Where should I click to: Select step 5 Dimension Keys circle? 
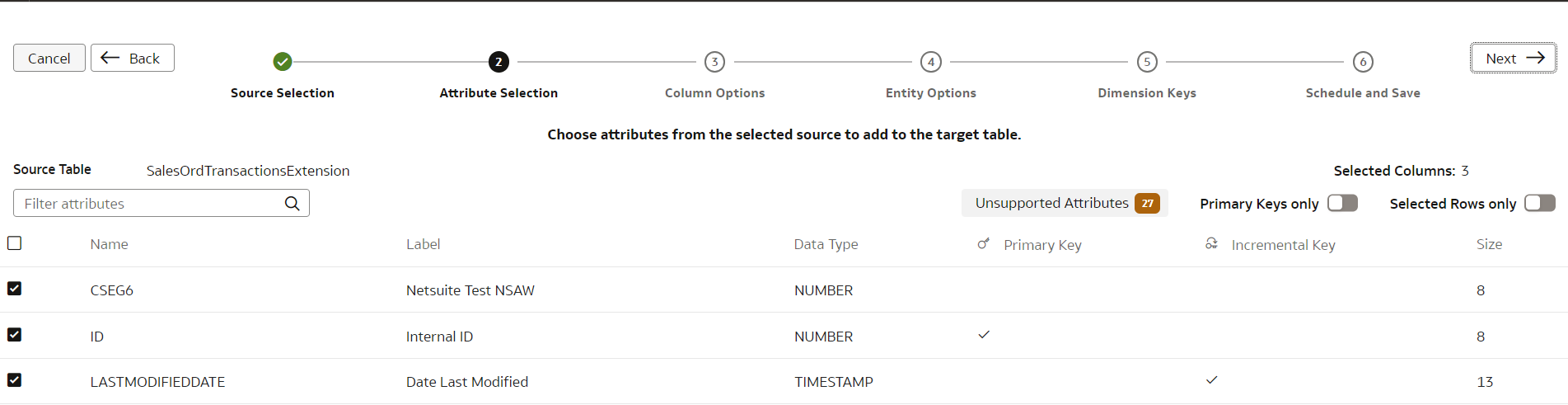pyautogui.click(x=1147, y=62)
